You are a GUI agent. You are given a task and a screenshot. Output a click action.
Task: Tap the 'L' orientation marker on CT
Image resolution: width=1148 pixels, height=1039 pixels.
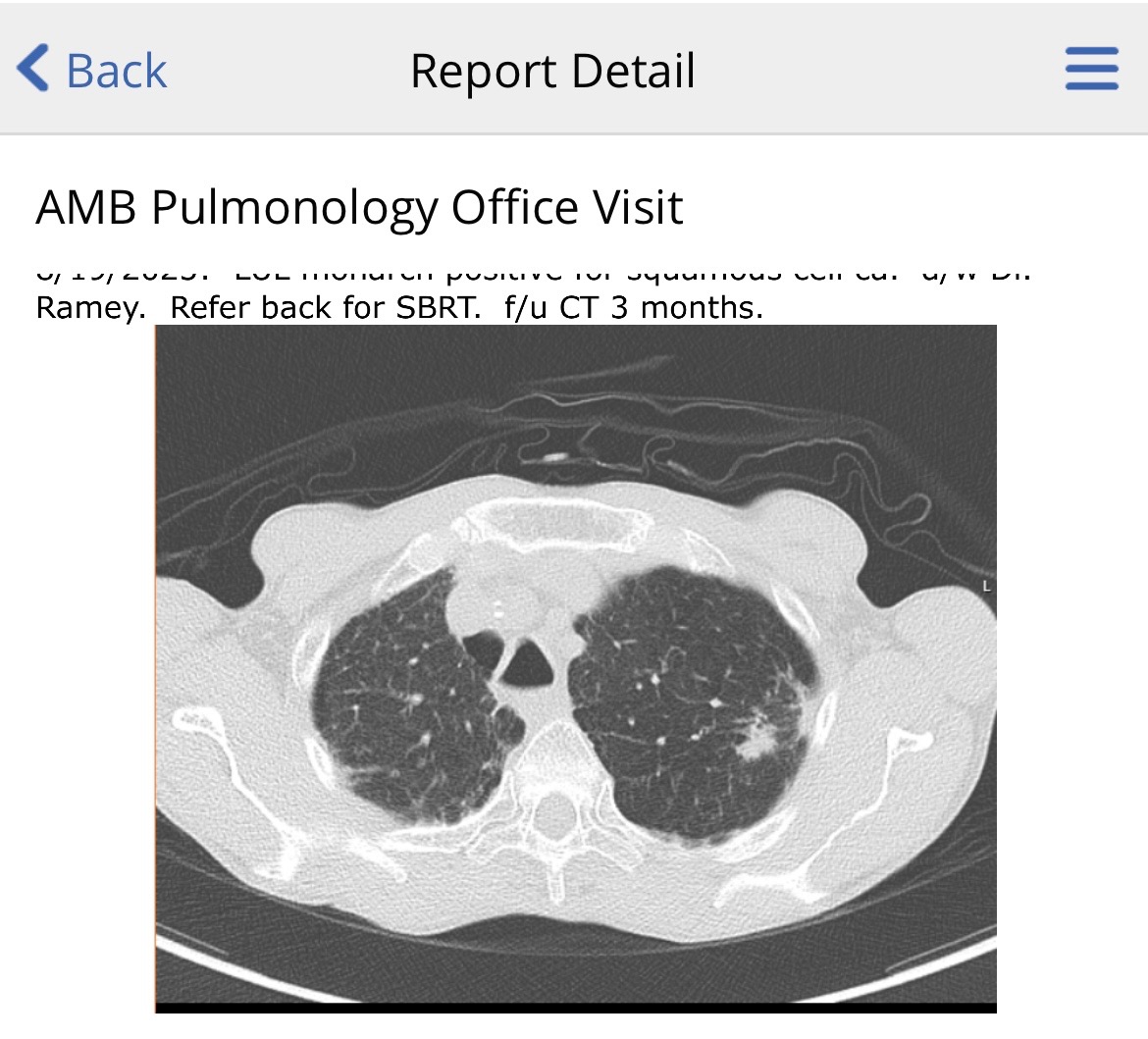(986, 587)
